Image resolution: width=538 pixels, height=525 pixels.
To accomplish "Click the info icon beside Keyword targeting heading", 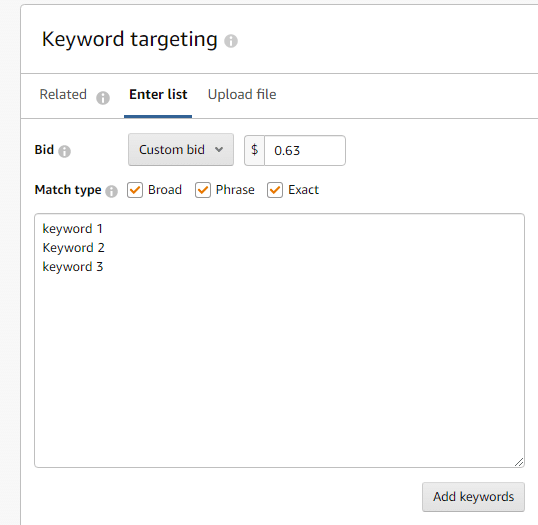I will tap(231, 41).
